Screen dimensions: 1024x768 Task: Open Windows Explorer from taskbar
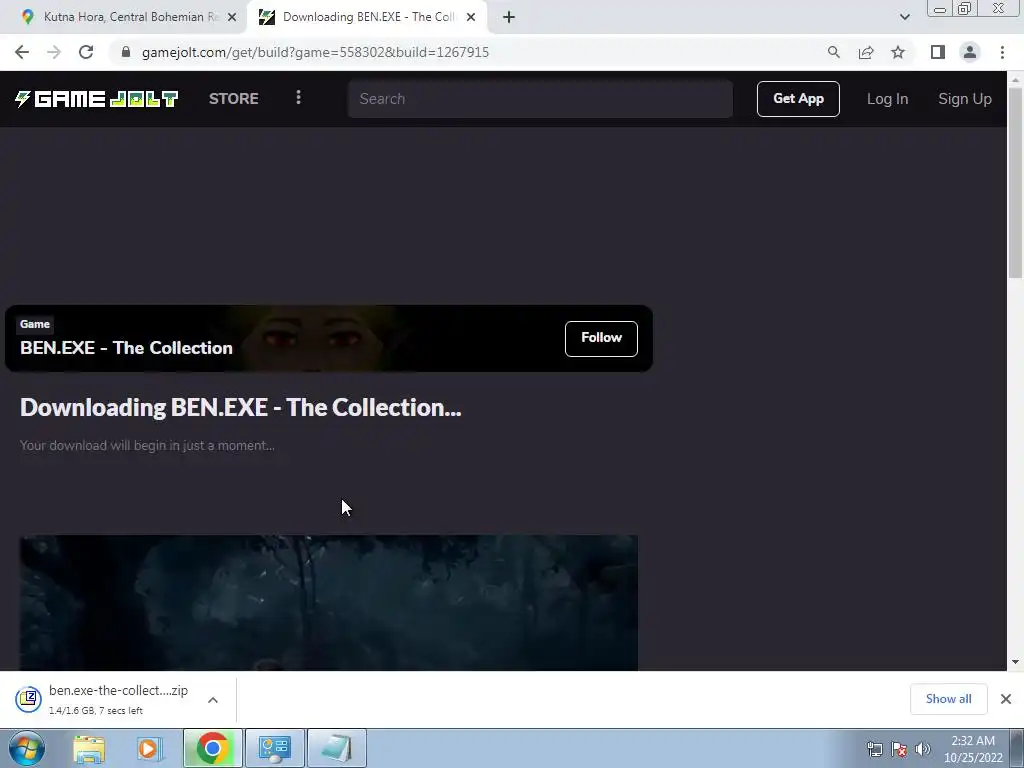tap(89, 748)
